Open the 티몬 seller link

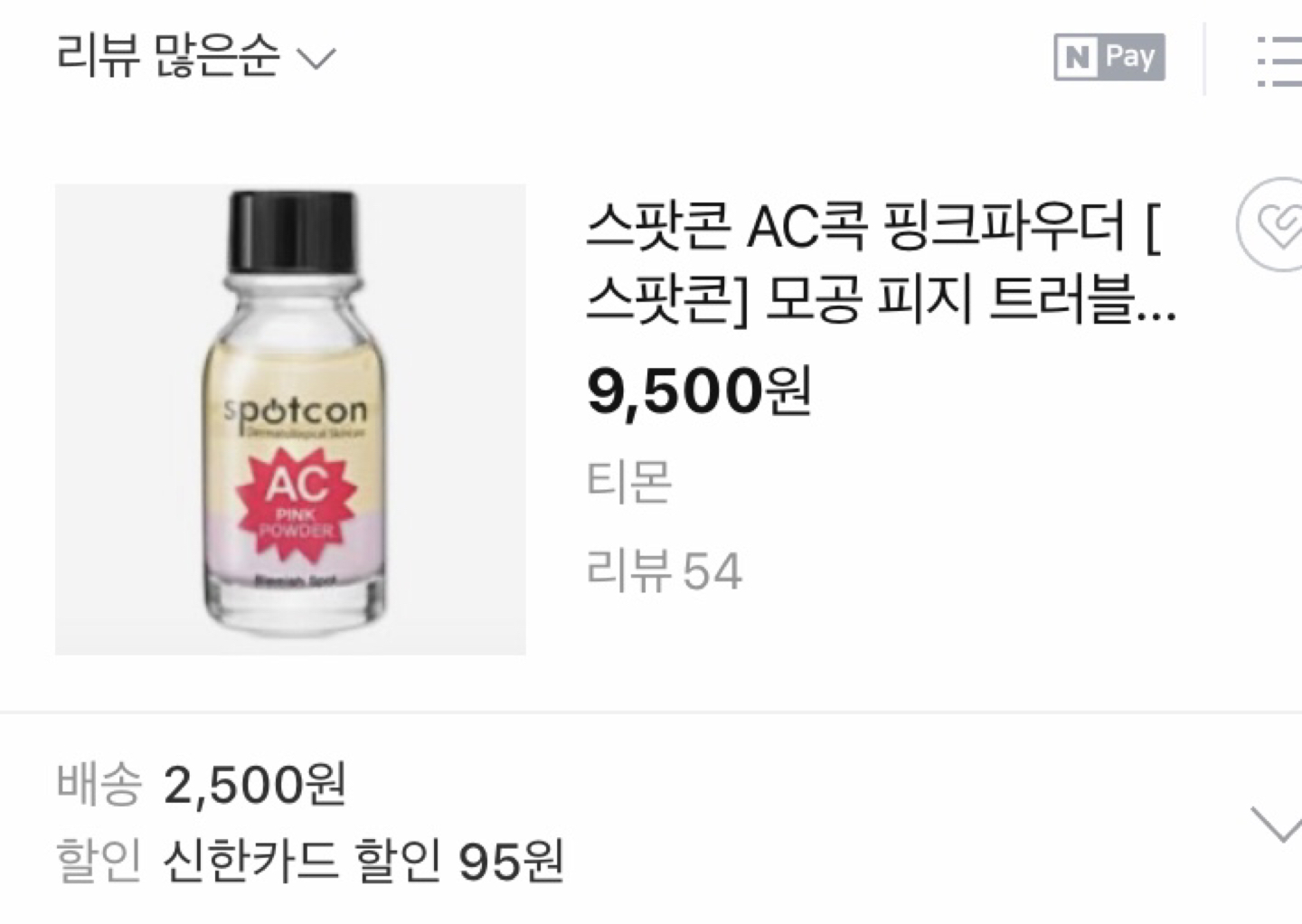(629, 480)
